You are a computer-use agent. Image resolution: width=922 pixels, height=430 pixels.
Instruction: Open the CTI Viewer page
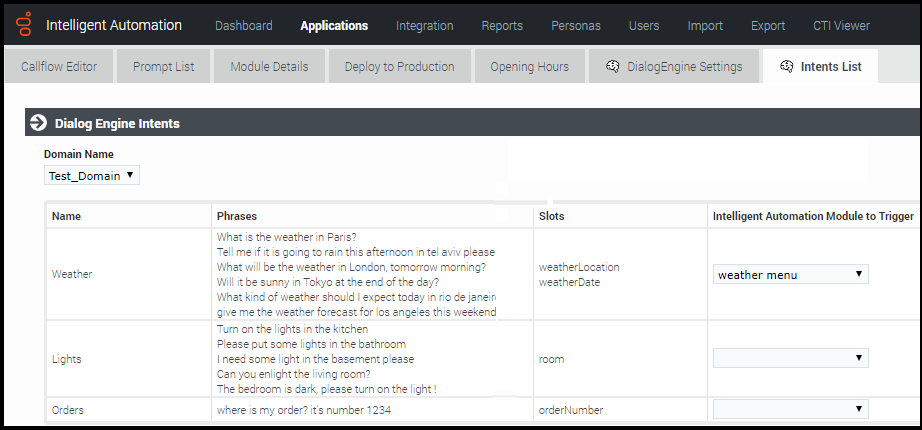pos(839,26)
